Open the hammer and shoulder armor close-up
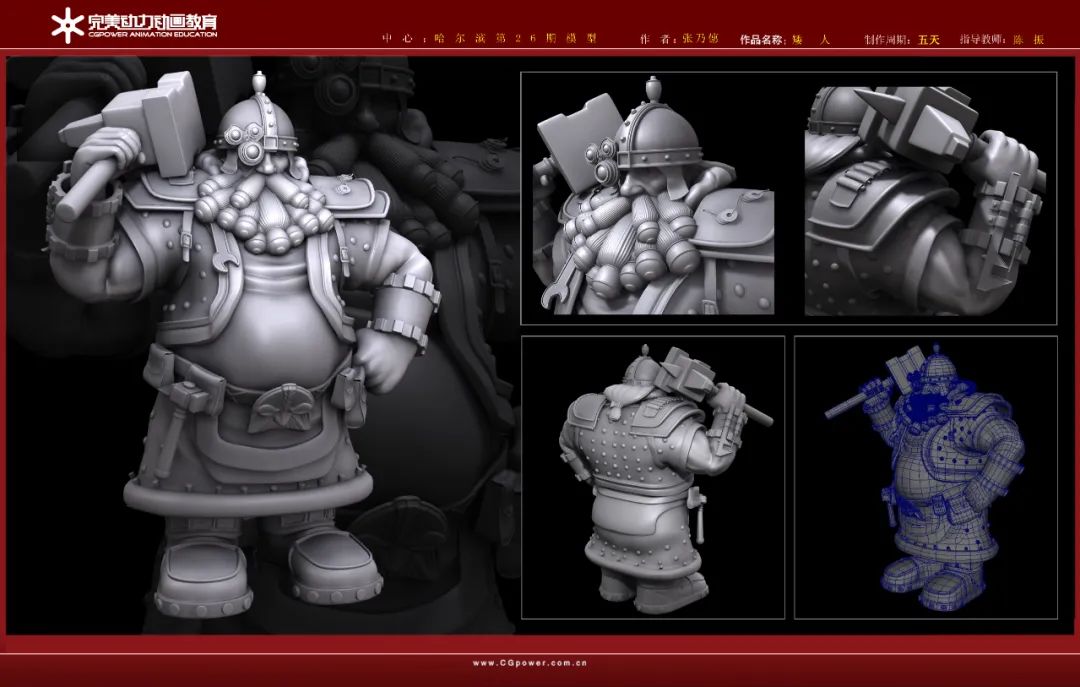Screen dimensions: 1080x687 pos(925,201)
